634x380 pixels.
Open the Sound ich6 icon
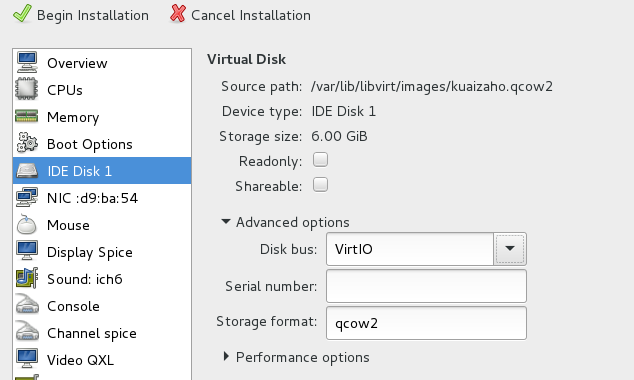coord(27,279)
